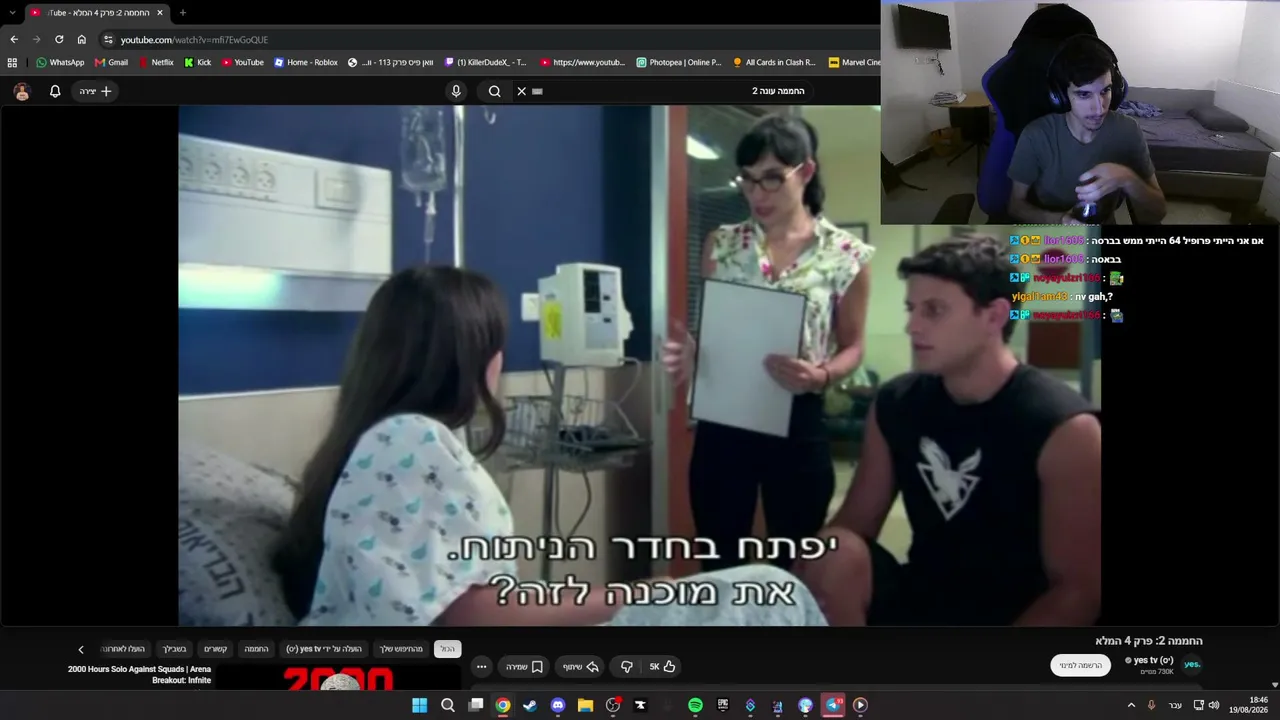Select the 'הועלה על ידי yes tv' chip
Image resolution: width=1280 pixels, height=720 pixels.
point(324,649)
